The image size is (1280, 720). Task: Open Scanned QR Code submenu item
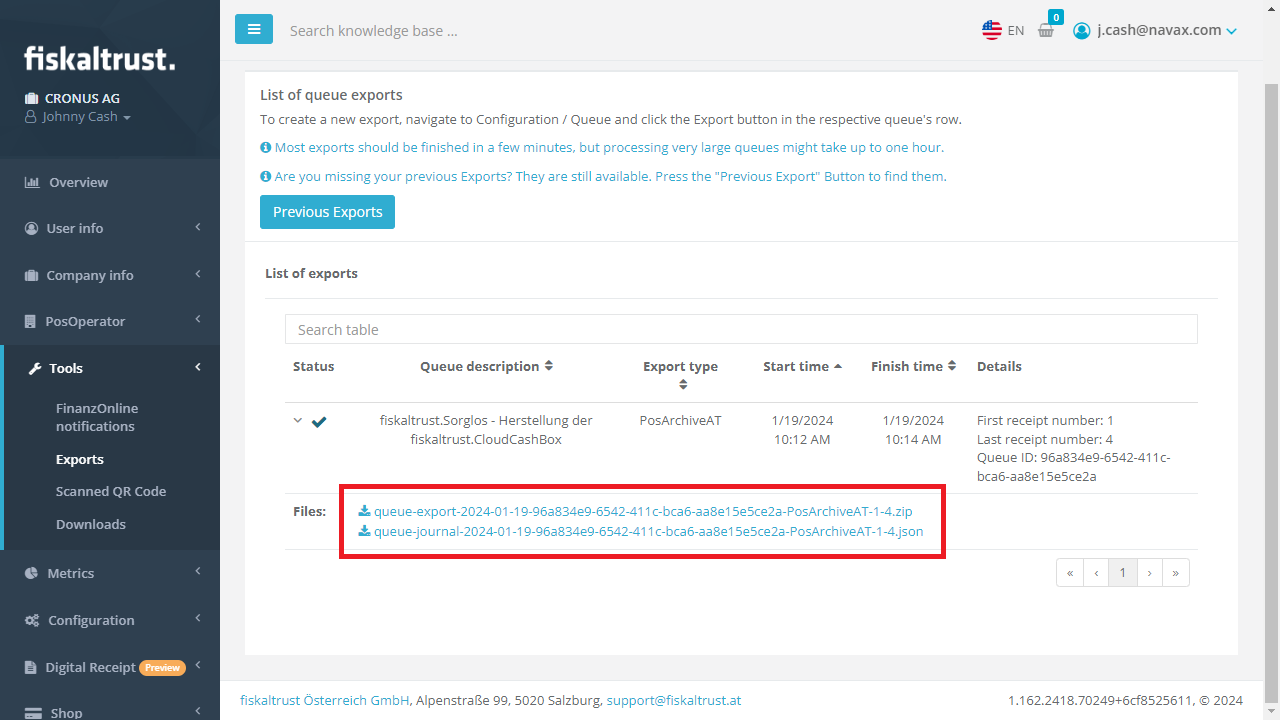(111, 491)
